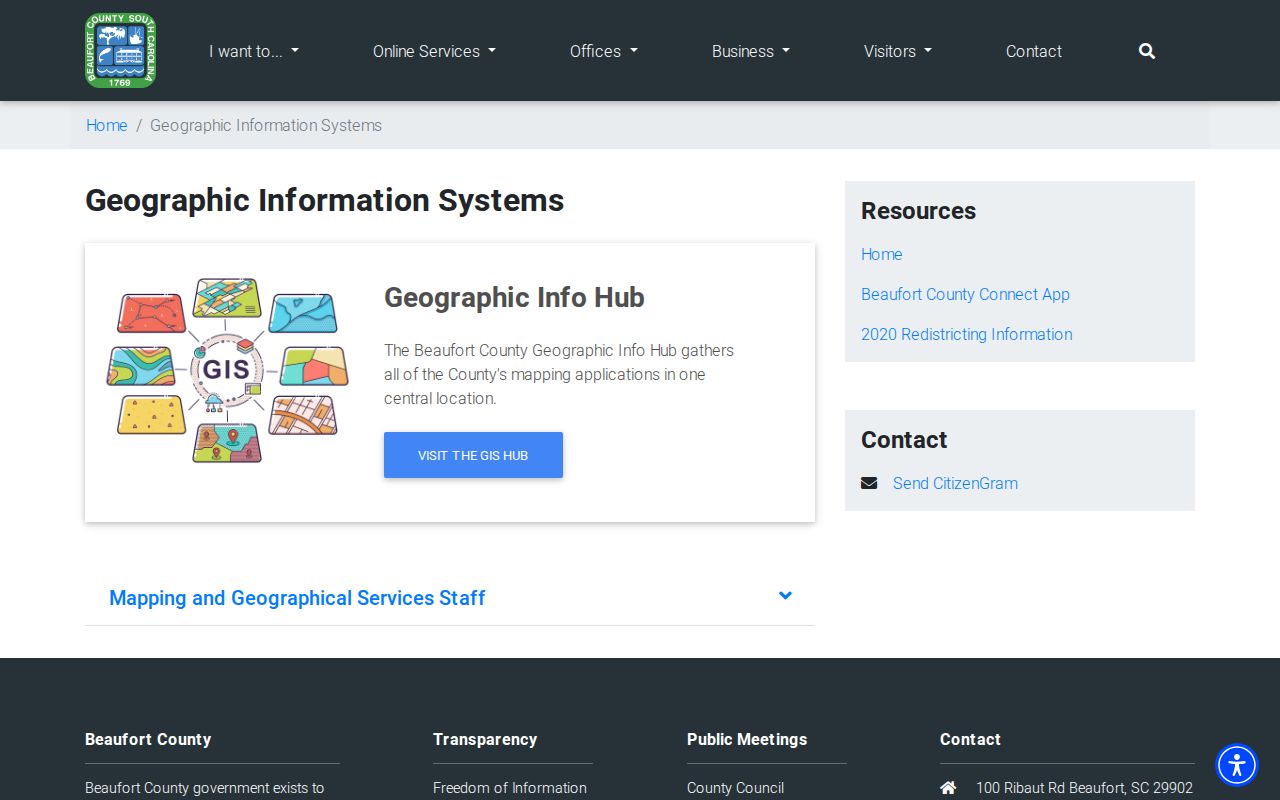Click the GIS hub illustration
The width and height of the screenshot is (1280, 800).
[x=227, y=370]
